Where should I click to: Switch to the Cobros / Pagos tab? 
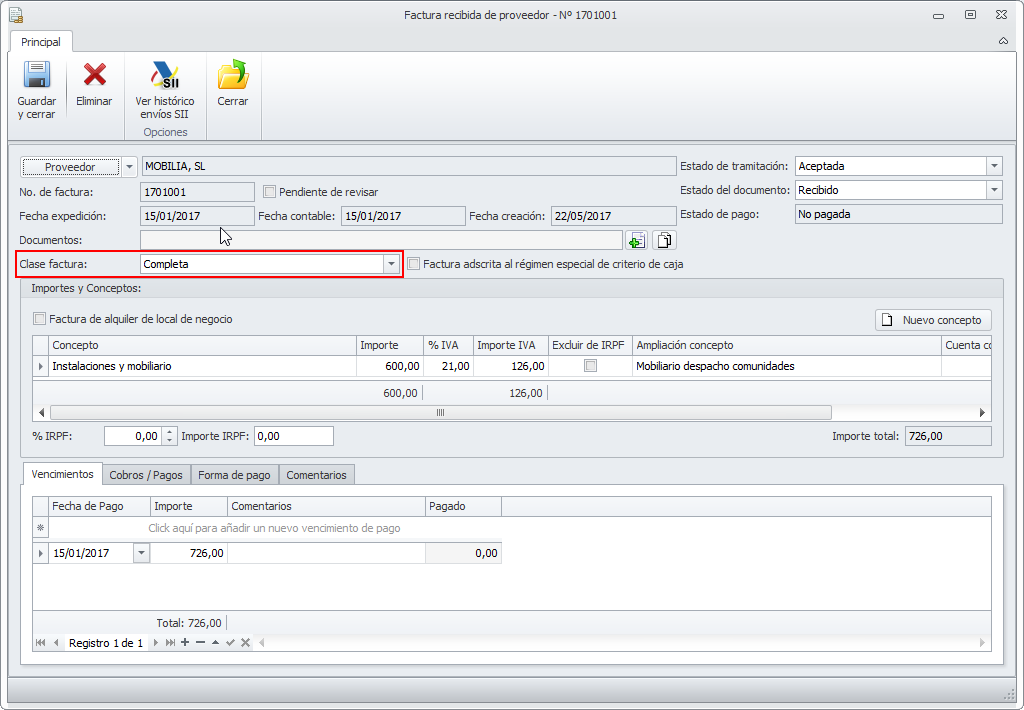[x=146, y=475]
